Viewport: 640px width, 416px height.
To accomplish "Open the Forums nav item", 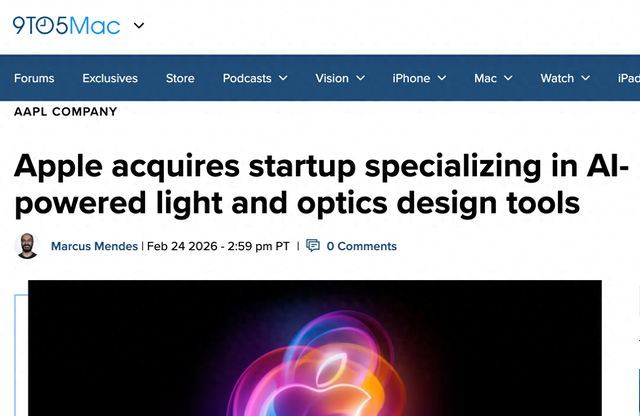I will tap(34, 78).
